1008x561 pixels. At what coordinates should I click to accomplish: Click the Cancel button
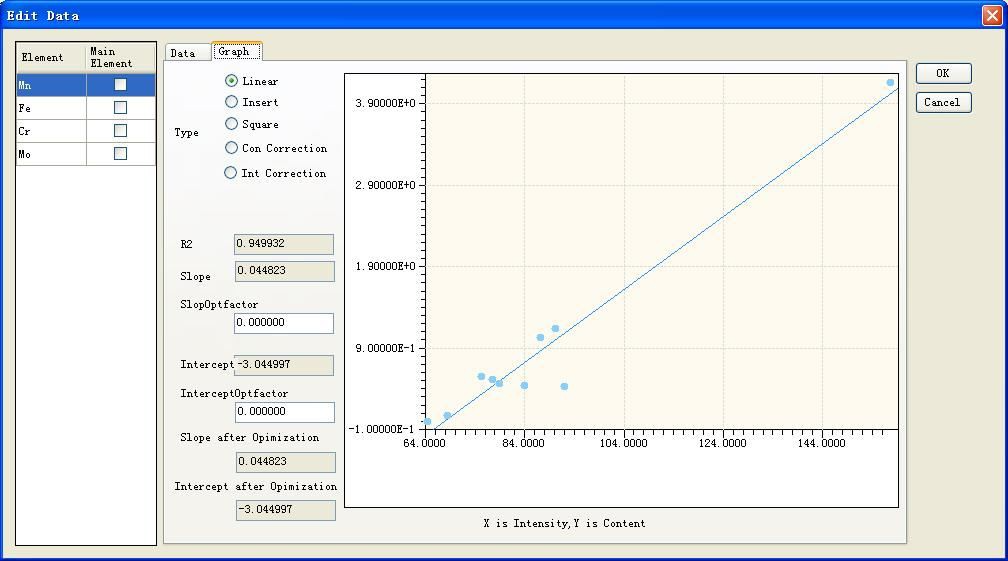pyautogui.click(x=942, y=102)
